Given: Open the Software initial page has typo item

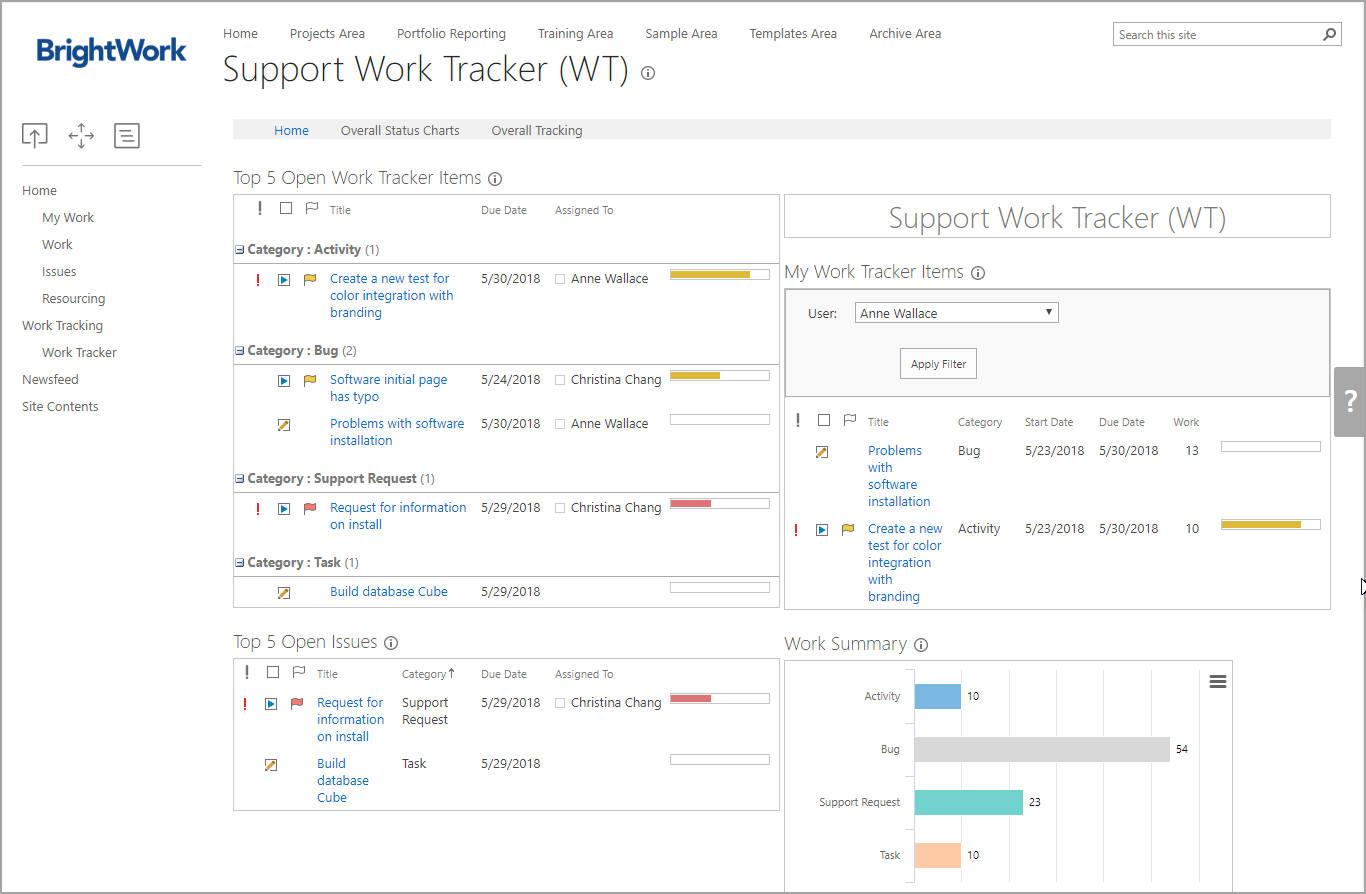Looking at the screenshot, I should [389, 388].
